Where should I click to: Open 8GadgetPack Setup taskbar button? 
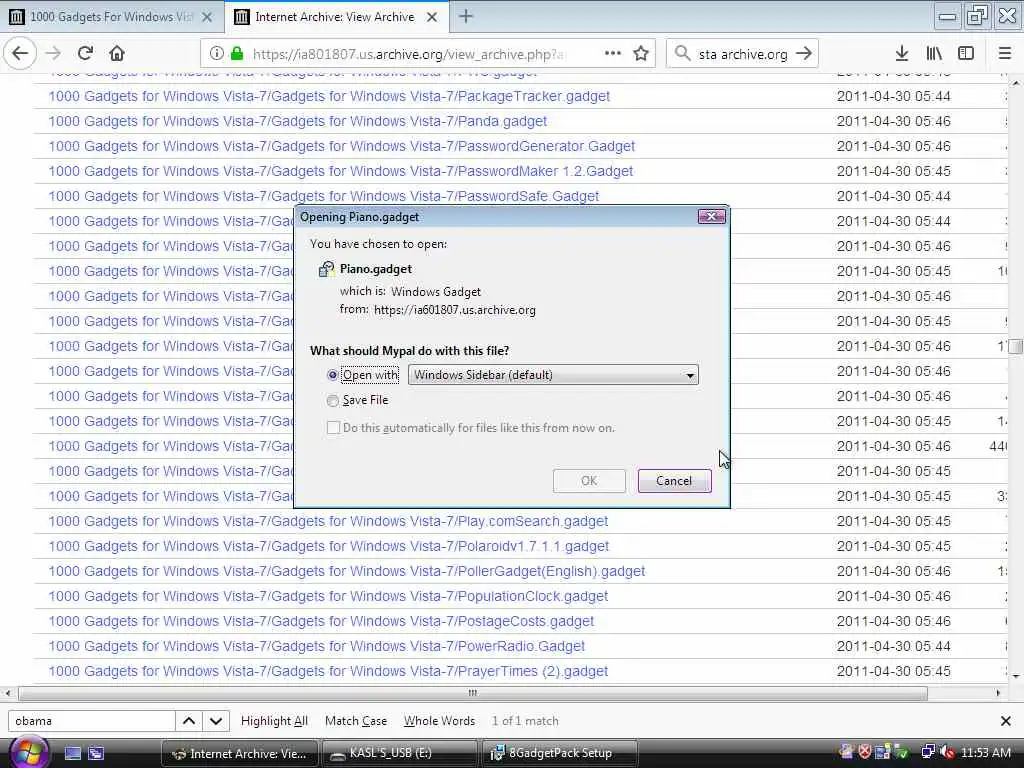560,754
